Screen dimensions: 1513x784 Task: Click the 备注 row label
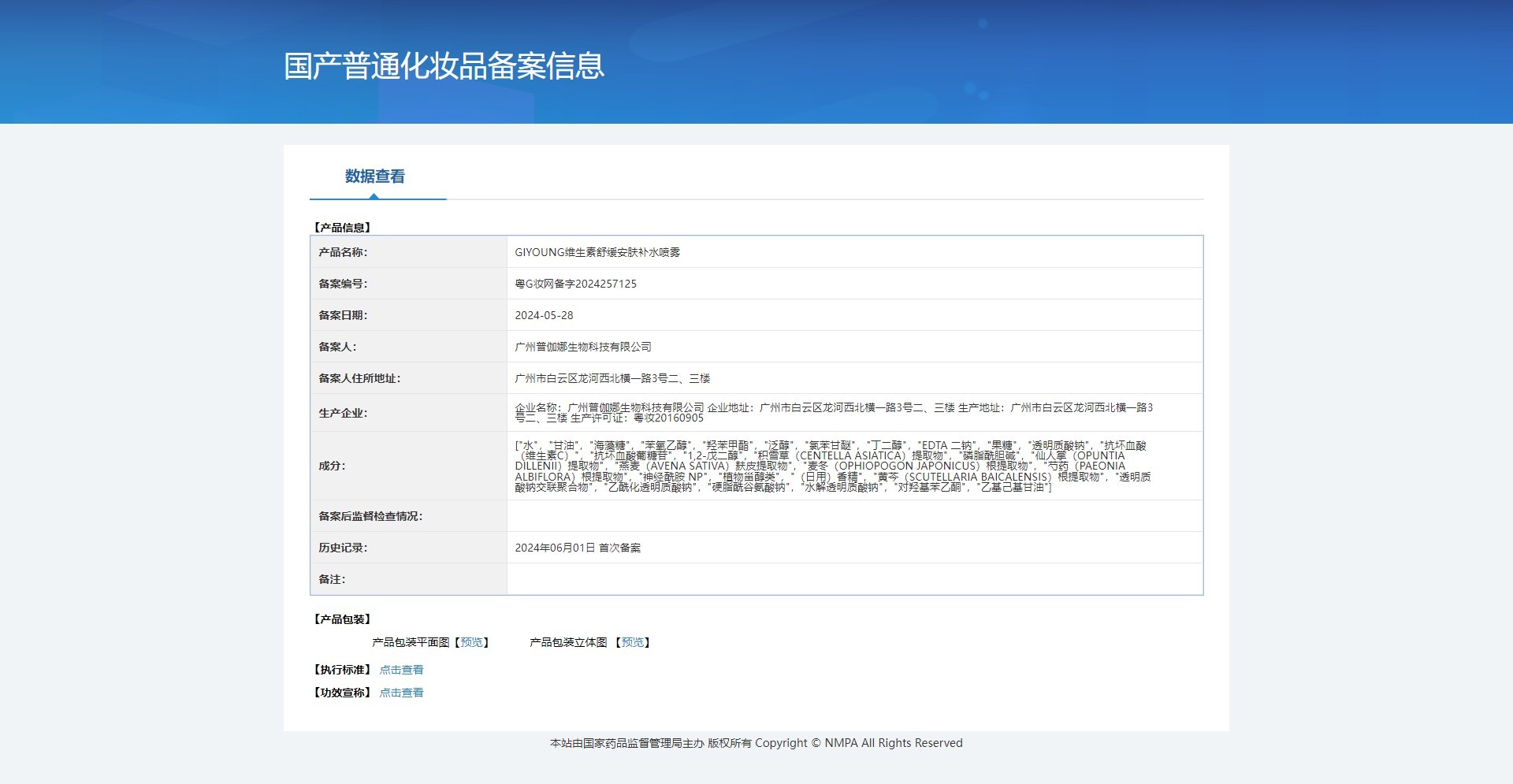[x=332, y=579]
